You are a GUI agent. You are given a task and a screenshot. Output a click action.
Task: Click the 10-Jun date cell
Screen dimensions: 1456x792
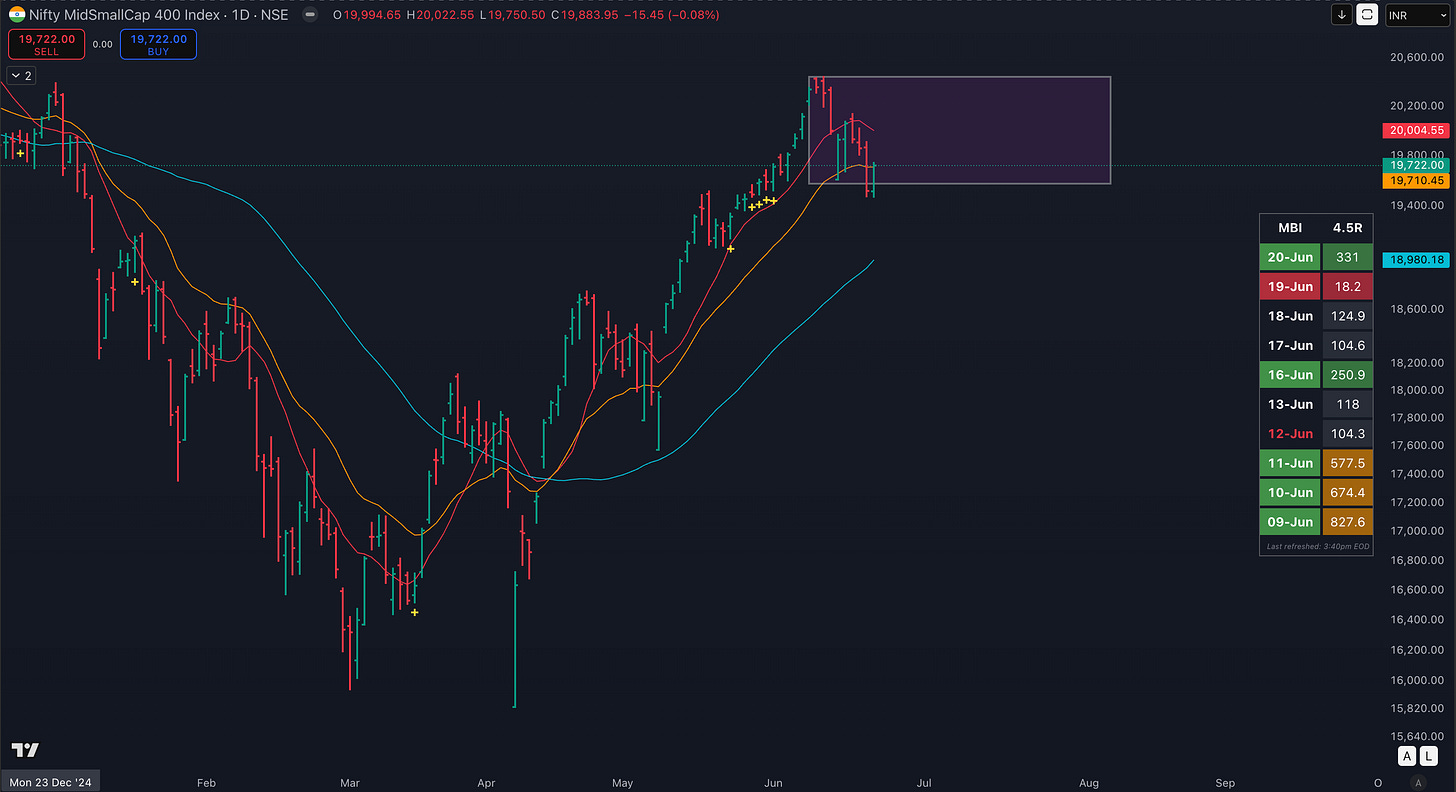[x=1290, y=493]
